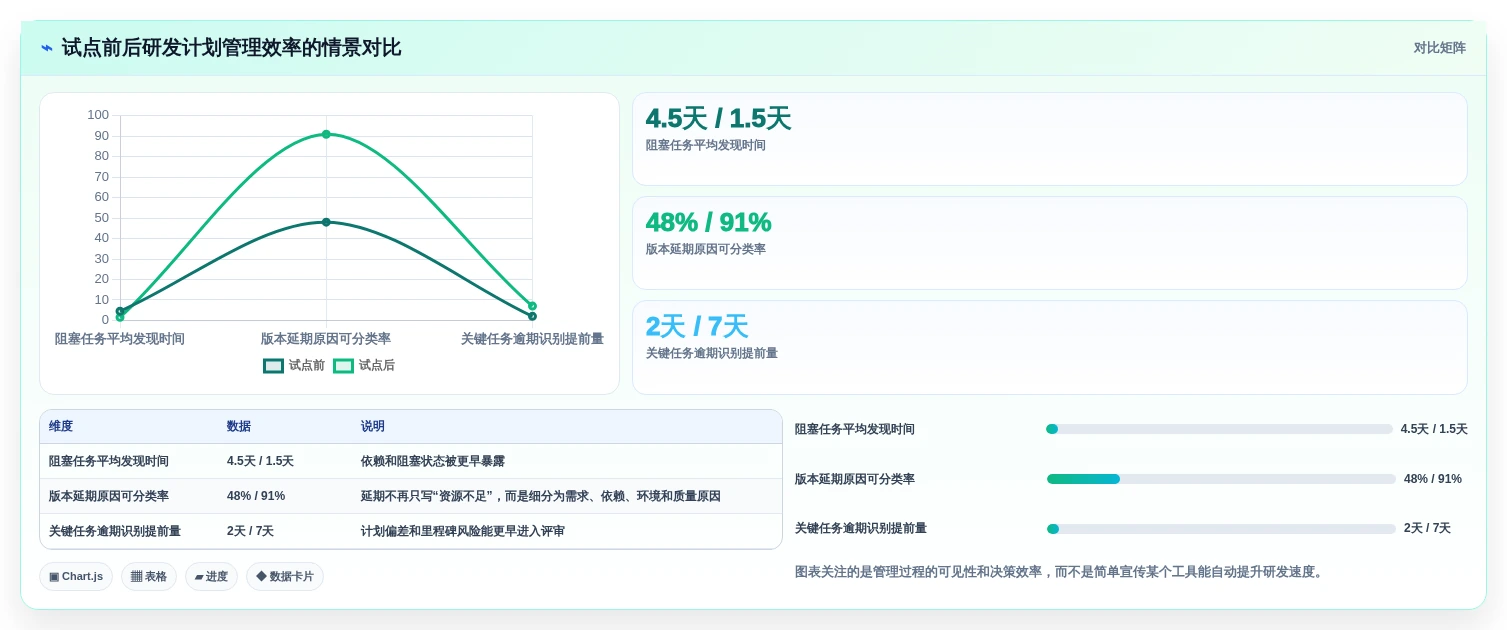
Task: Select the 数据卡片 tag chip
Action: (x=285, y=576)
